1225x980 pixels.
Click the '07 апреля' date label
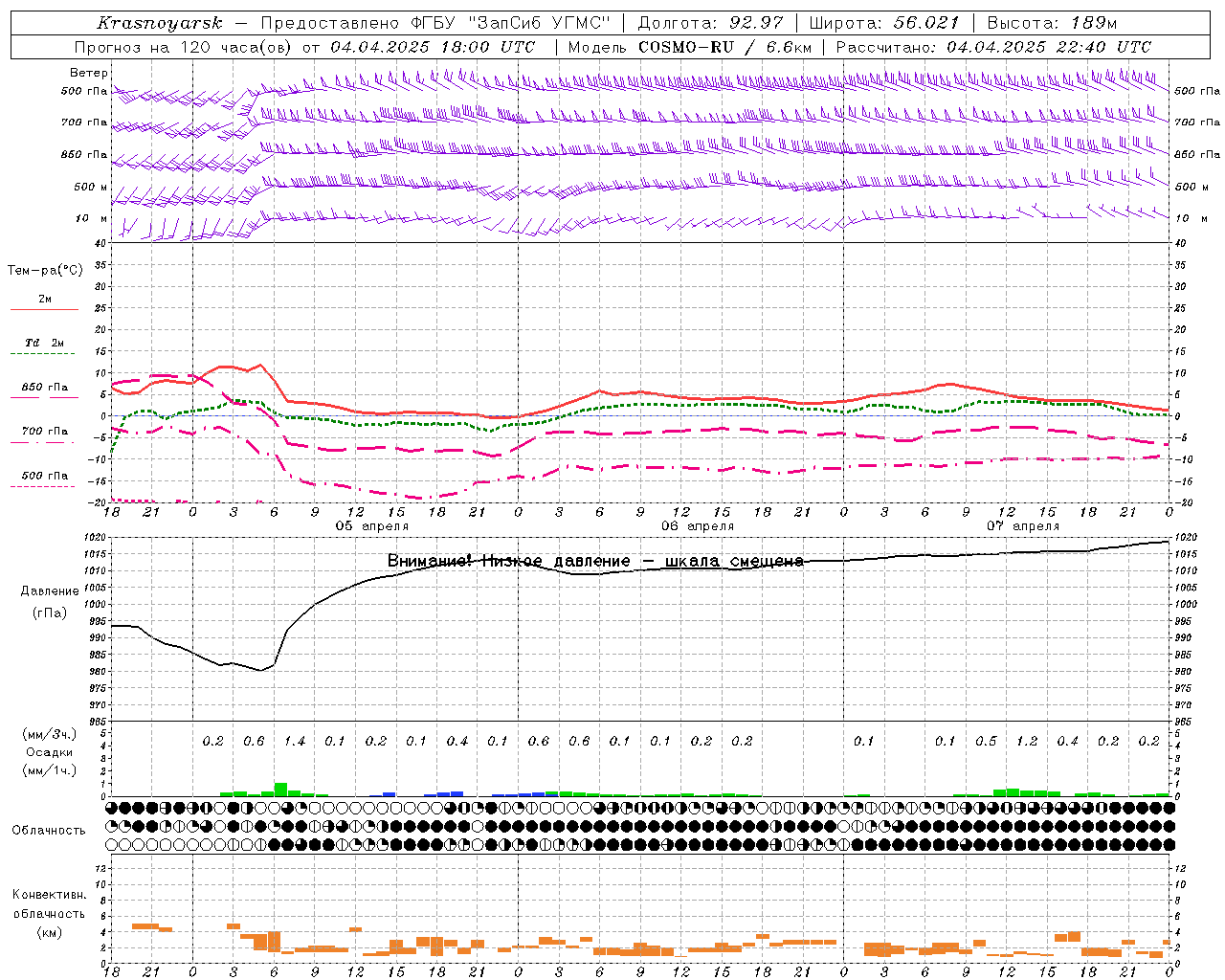(x=1023, y=526)
